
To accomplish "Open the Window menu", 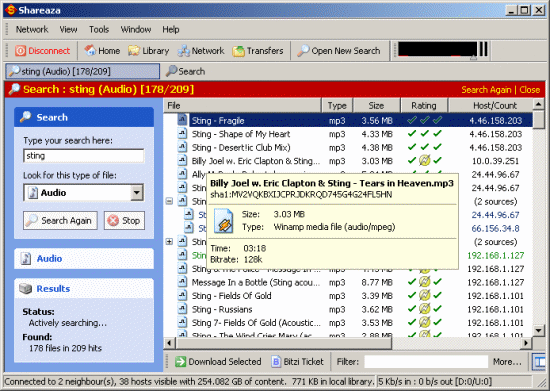I will (x=136, y=29).
